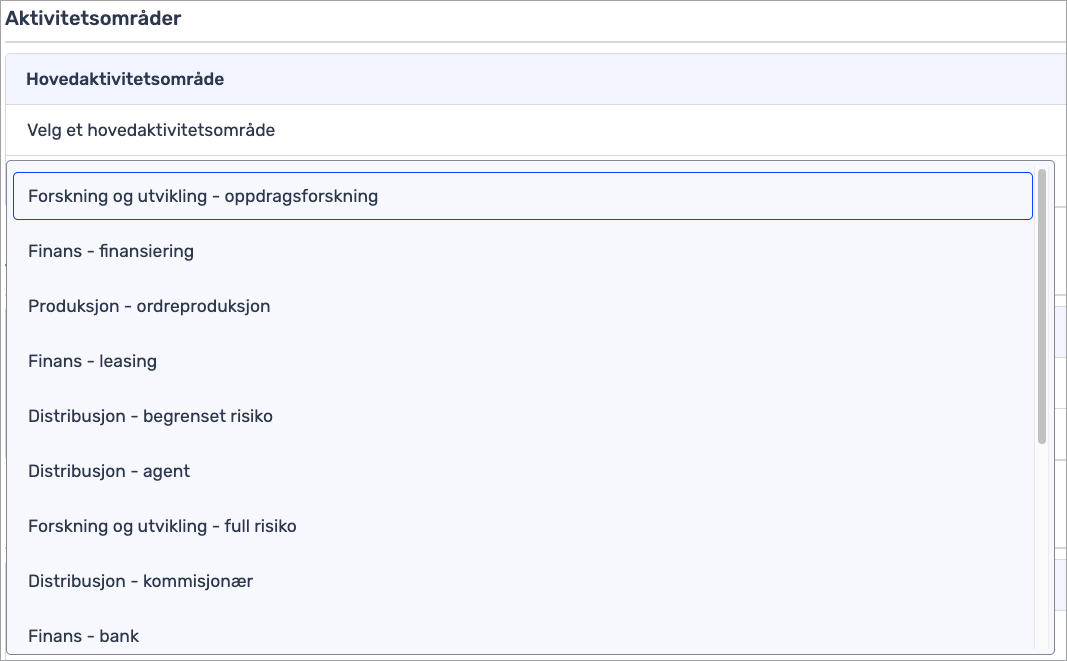Image resolution: width=1067 pixels, height=661 pixels.
Task: Set main activity area to leasing finance
Action: (x=92, y=361)
